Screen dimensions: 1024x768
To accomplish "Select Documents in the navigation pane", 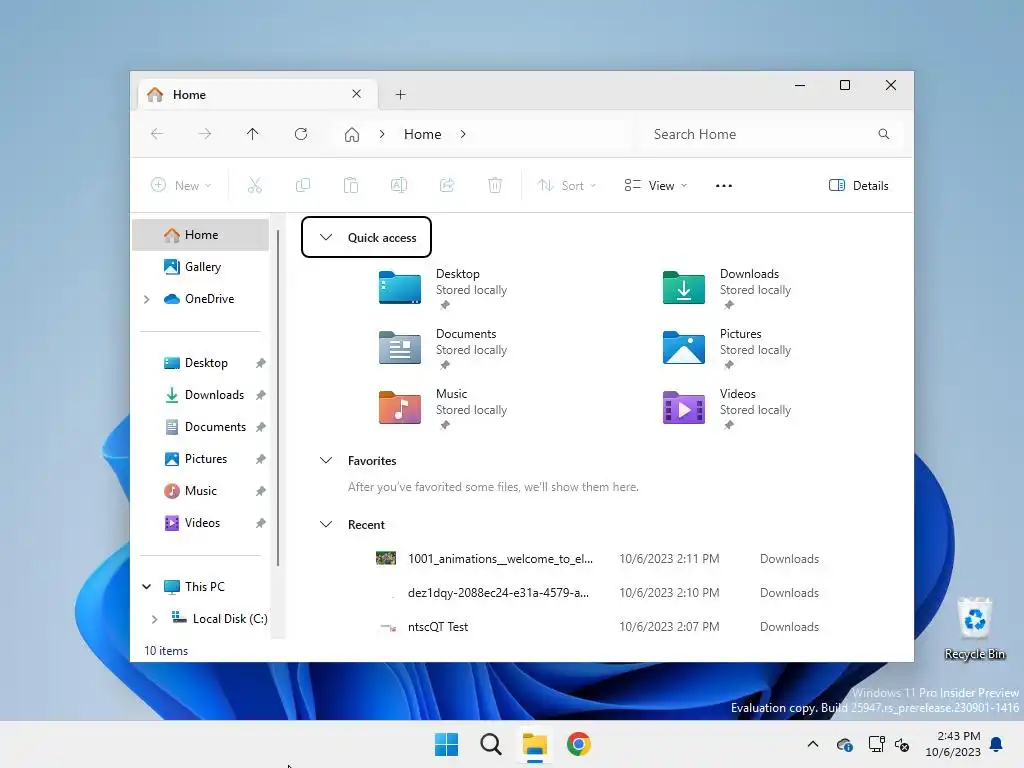I will [x=200, y=427].
